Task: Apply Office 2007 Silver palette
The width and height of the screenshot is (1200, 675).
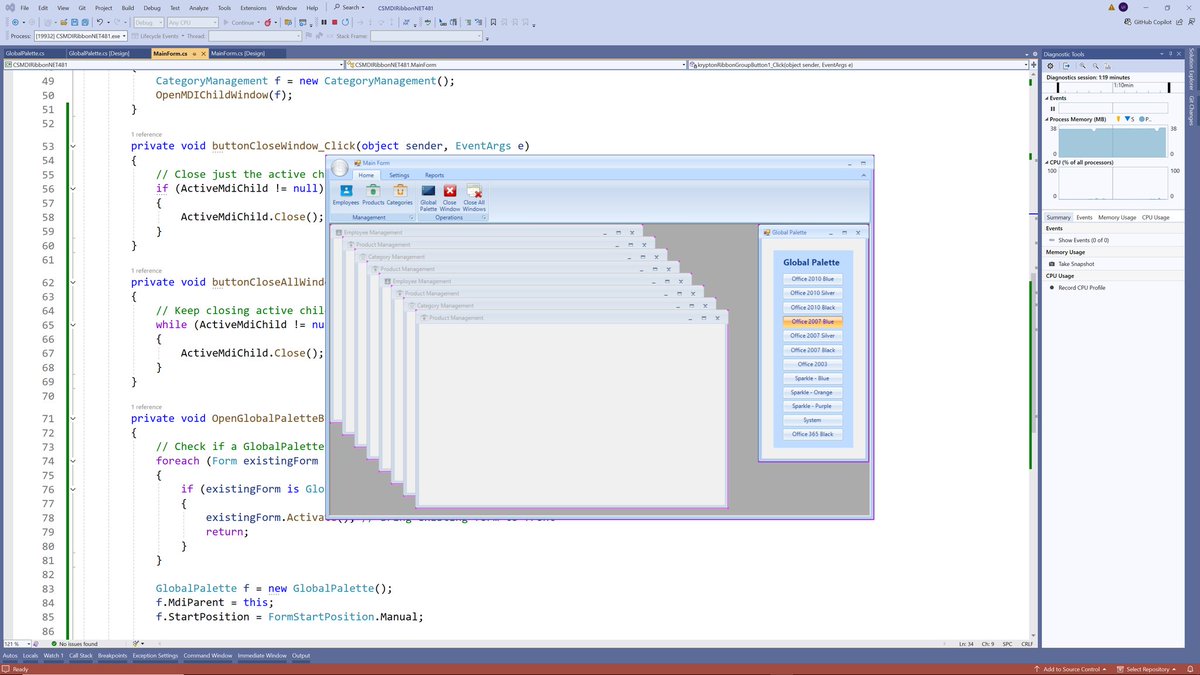Action: coord(812,336)
